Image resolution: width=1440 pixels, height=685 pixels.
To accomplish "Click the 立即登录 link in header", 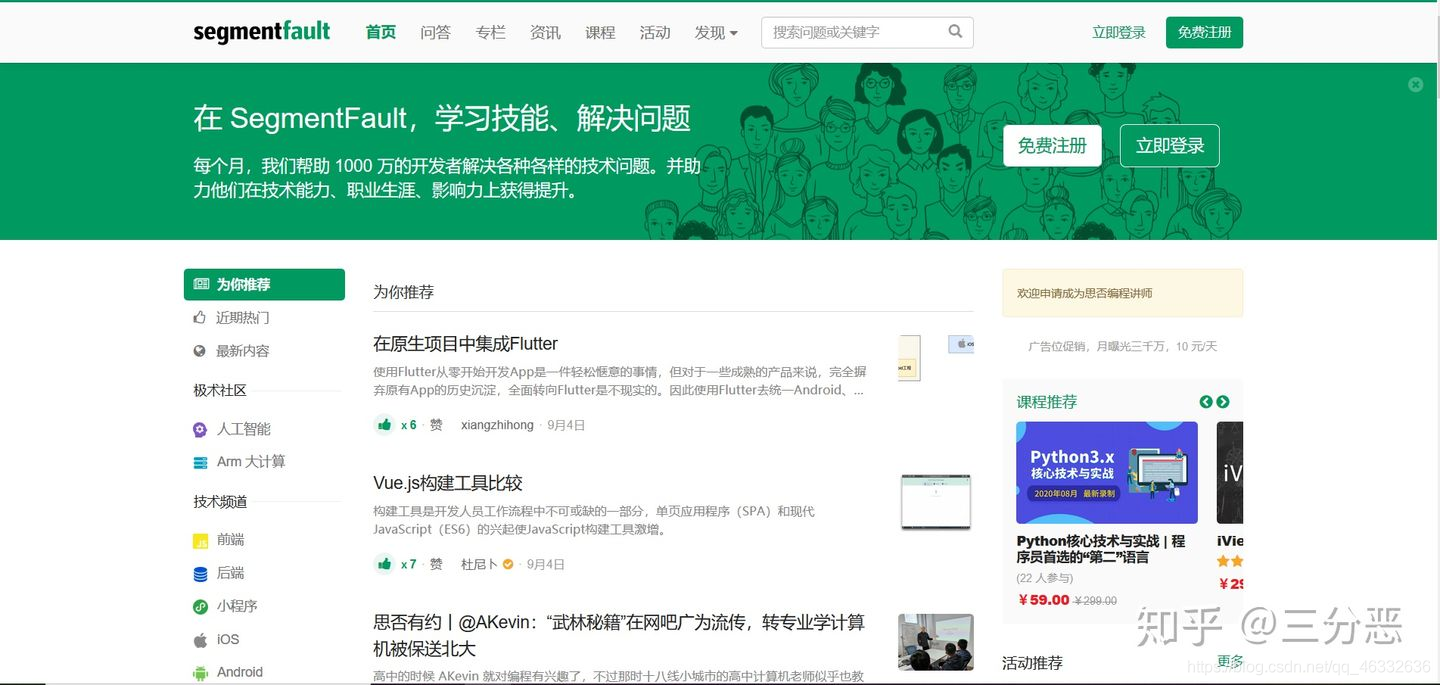I will click(1119, 32).
